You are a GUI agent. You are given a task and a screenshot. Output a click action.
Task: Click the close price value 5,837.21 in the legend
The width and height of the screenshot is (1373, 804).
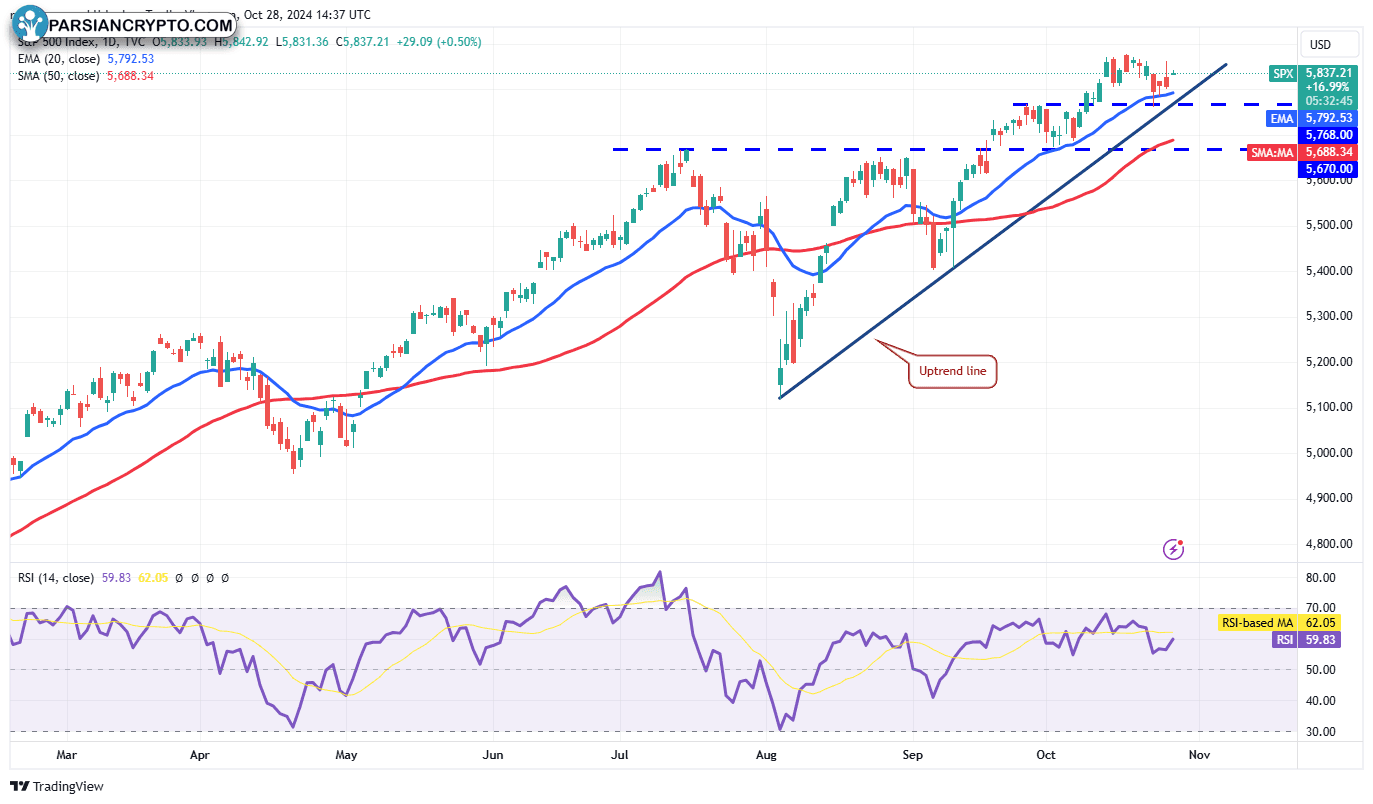click(368, 42)
